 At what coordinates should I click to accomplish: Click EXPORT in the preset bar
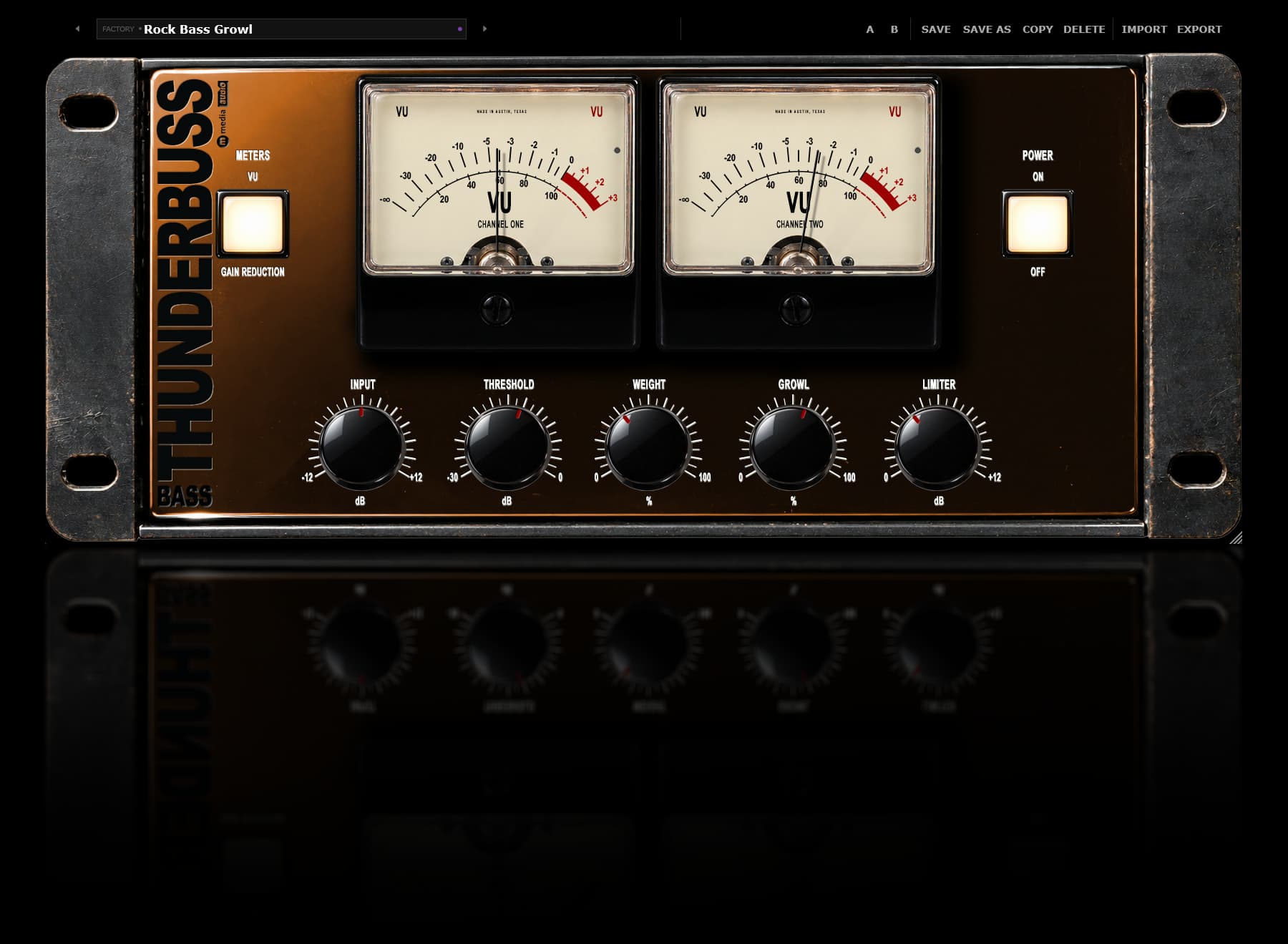click(x=1199, y=29)
